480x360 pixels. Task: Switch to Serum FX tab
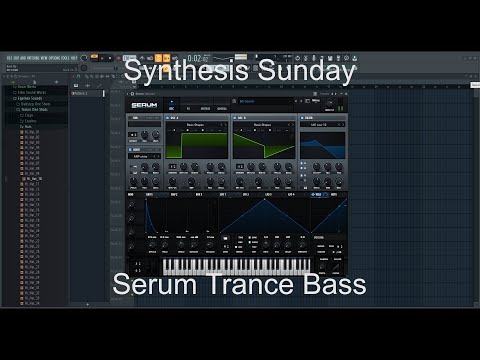188,108
